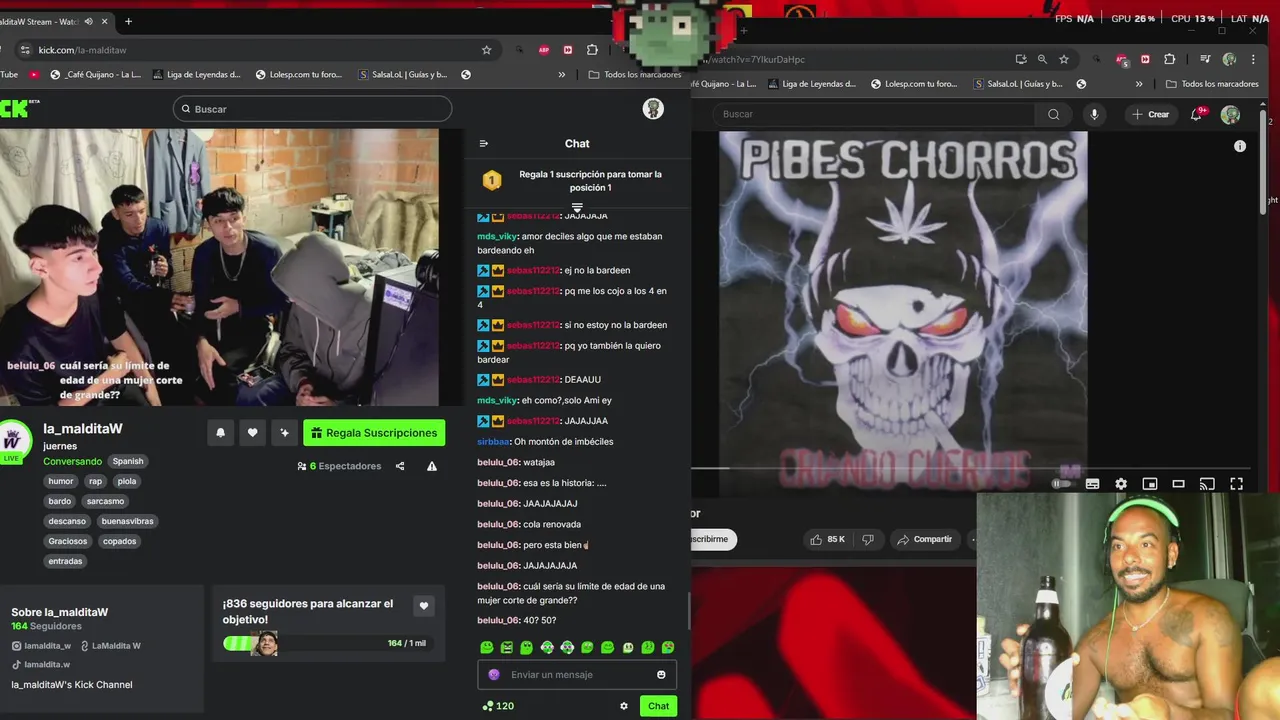Follow la_malditaW with heart button
This screenshot has height=720, width=1280.
253,433
